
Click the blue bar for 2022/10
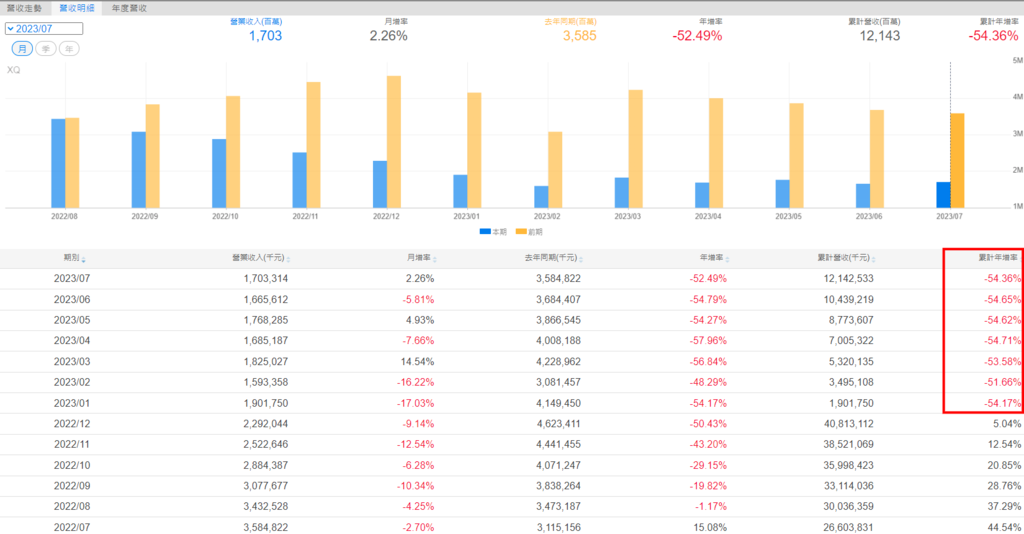[x=219, y=174]
